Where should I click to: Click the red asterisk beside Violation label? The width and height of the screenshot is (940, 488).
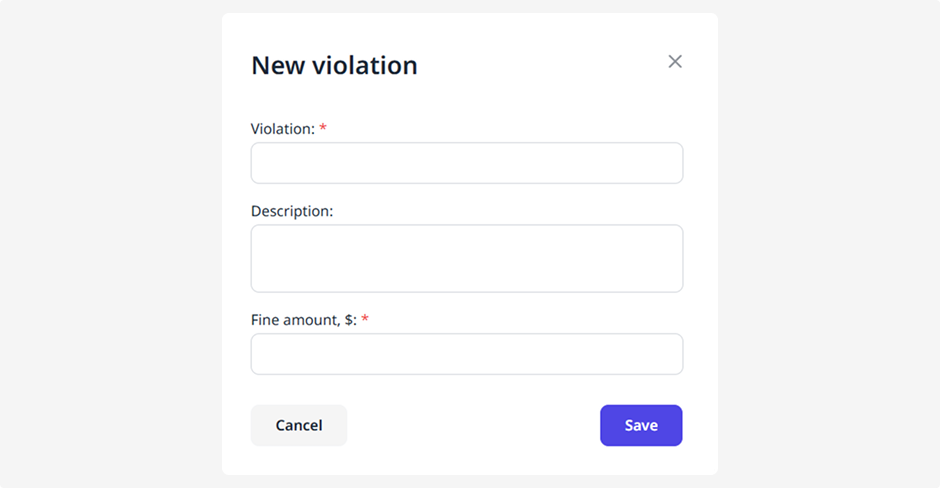point(323,128)
